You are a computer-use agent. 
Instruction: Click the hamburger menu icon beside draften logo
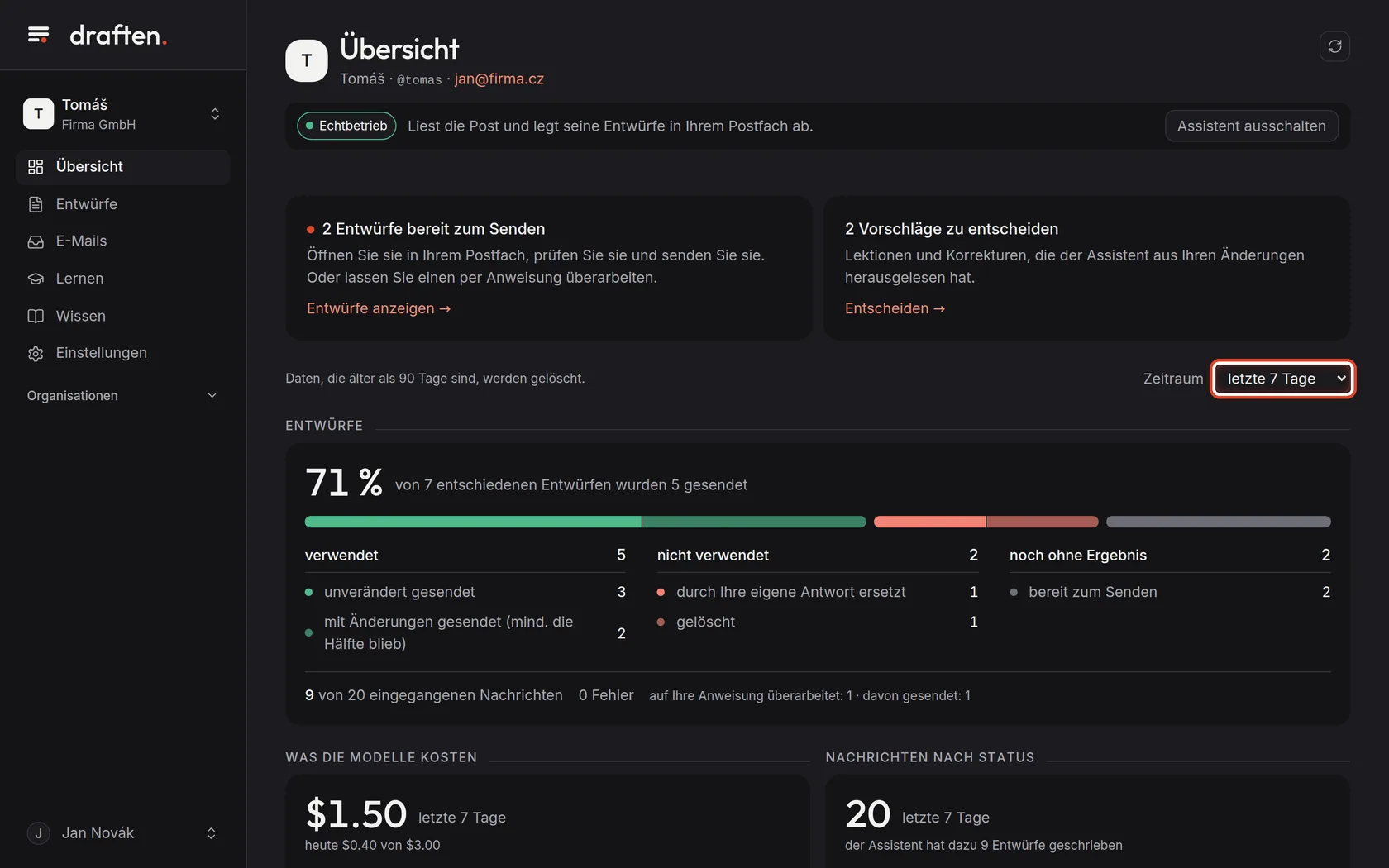point(38,35)
